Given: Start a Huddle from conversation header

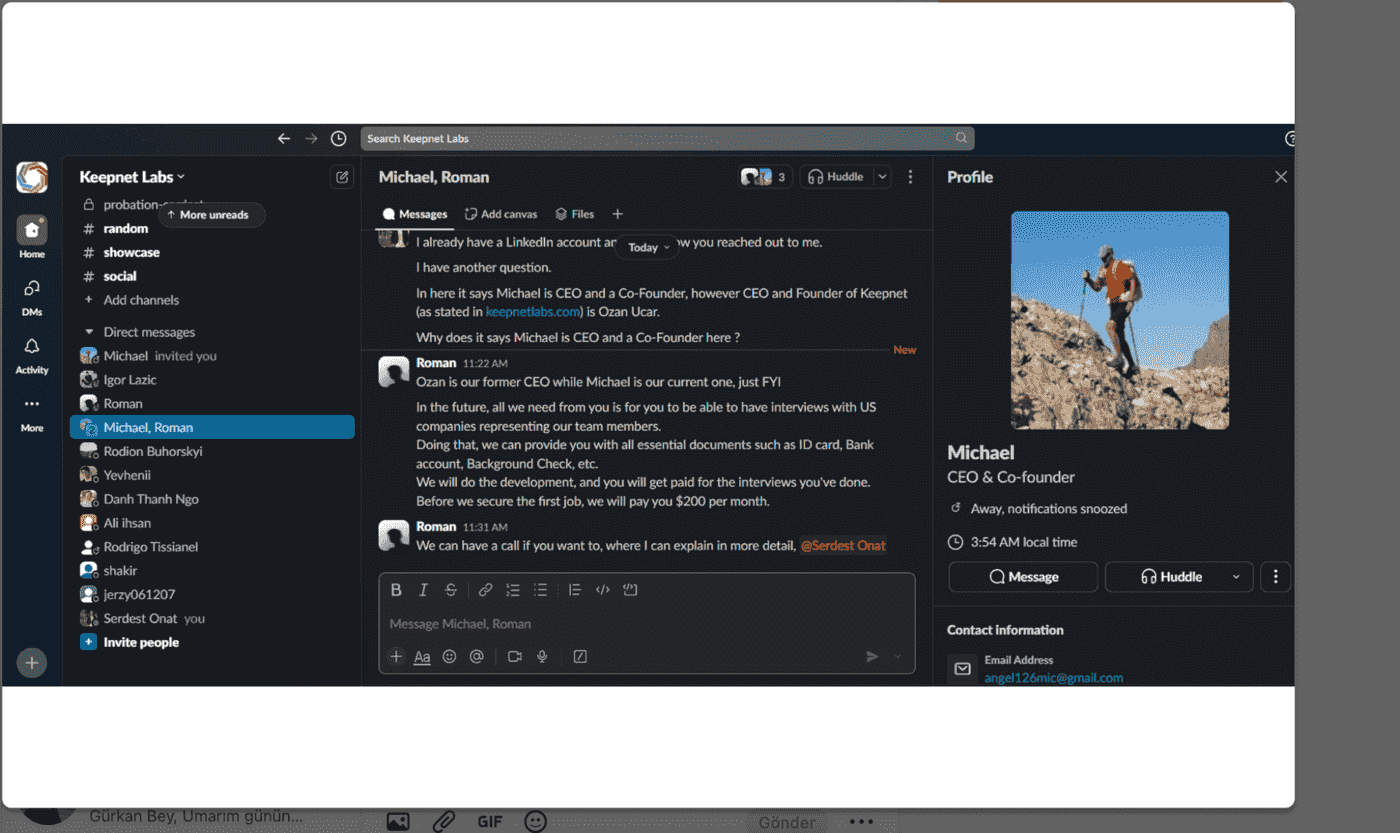Looking at the screenshot, I should click(836, 177).
